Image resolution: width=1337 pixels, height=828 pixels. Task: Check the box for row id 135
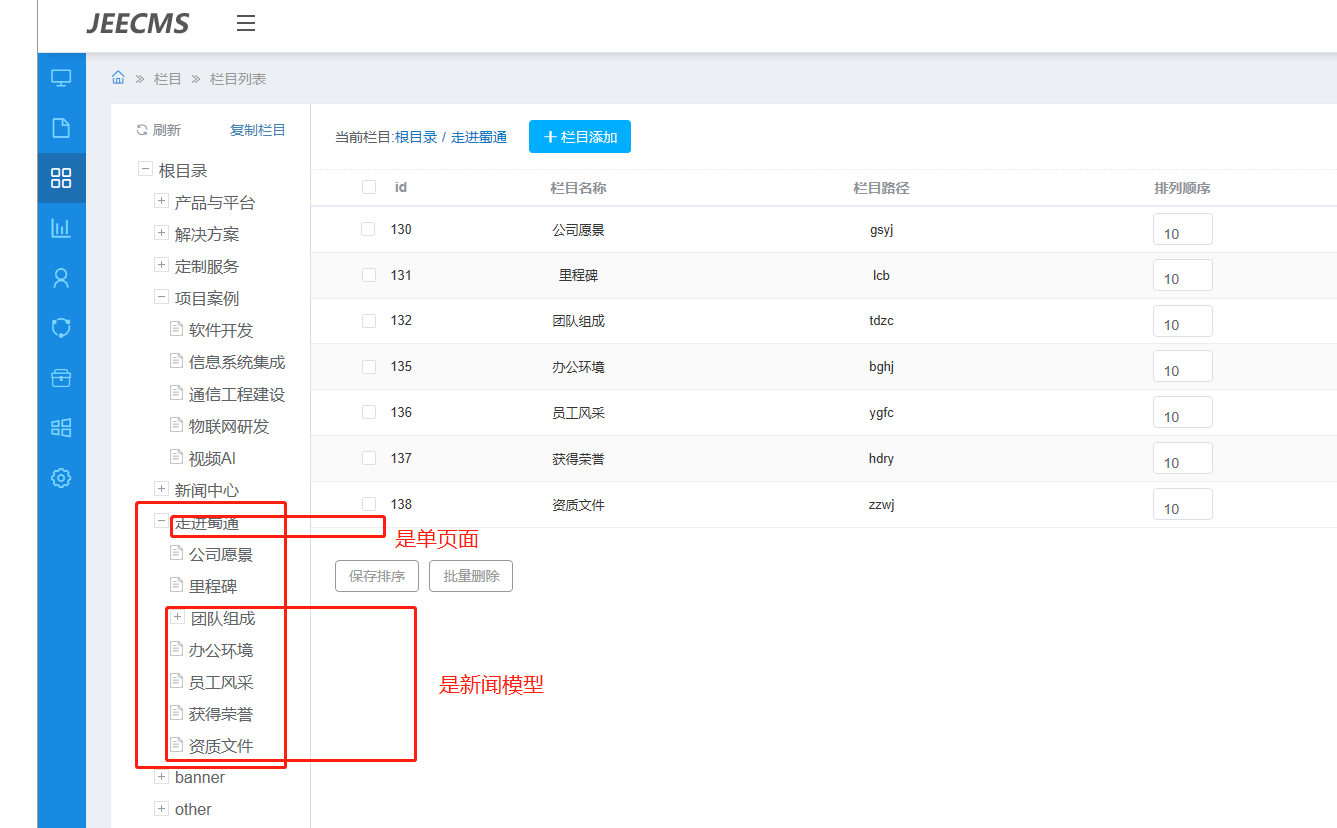369,367
